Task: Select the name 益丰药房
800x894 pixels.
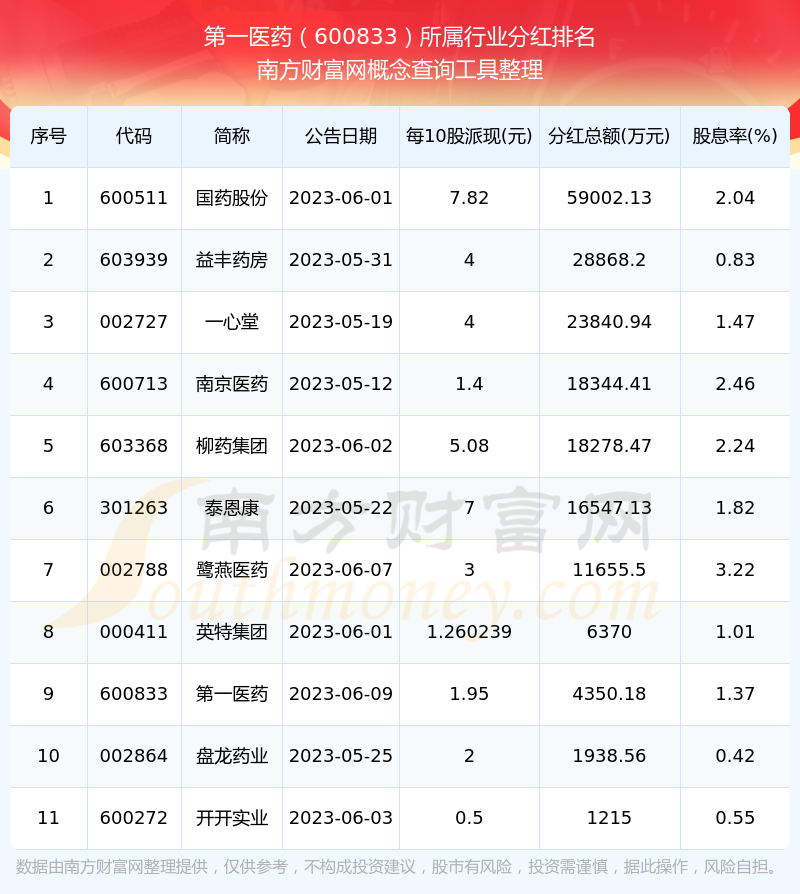Action: pos(232,260)
